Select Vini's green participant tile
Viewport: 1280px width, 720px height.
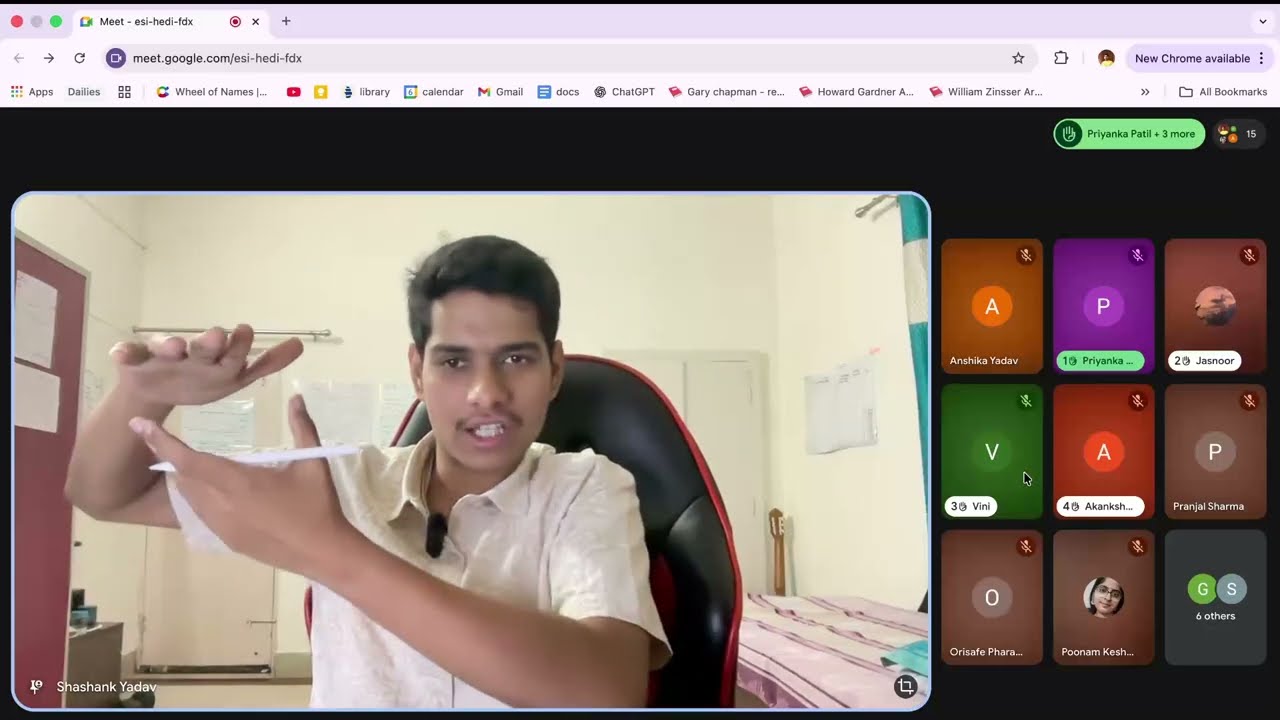pos(992,452)
